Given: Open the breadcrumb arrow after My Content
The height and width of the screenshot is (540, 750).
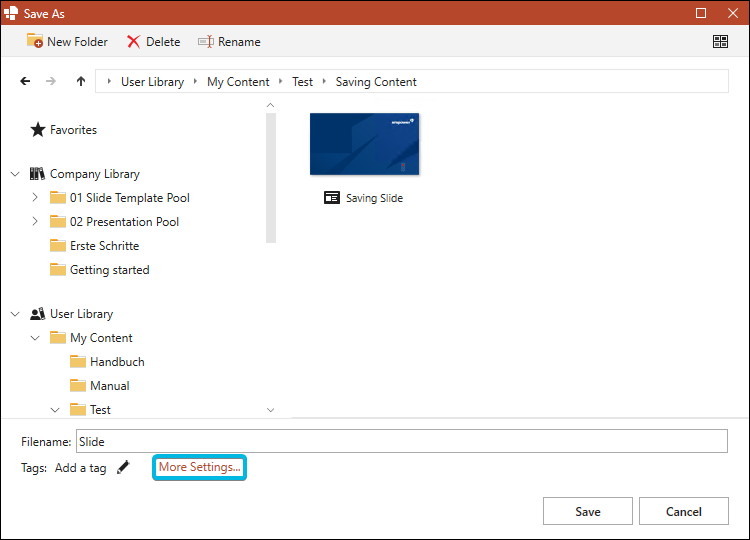Looking at the screenshot, I should pos(280,81).
